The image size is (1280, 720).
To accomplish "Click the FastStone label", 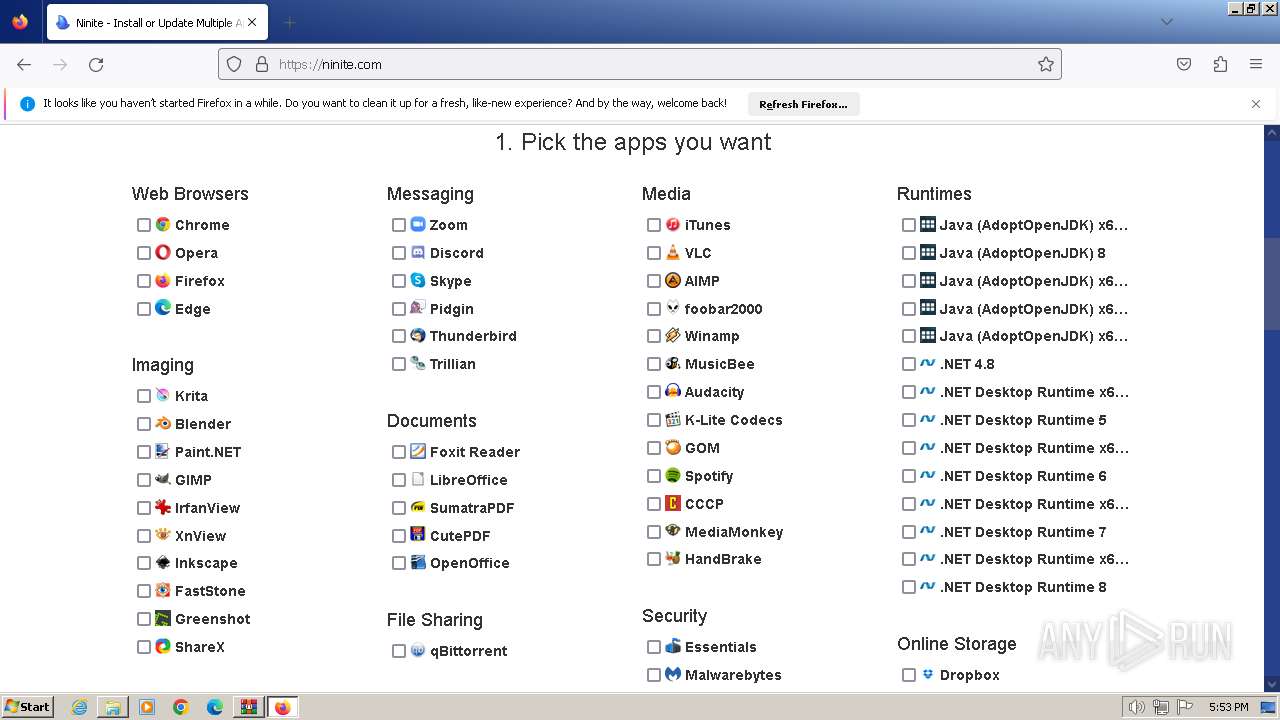I will [x=210, y=591].
